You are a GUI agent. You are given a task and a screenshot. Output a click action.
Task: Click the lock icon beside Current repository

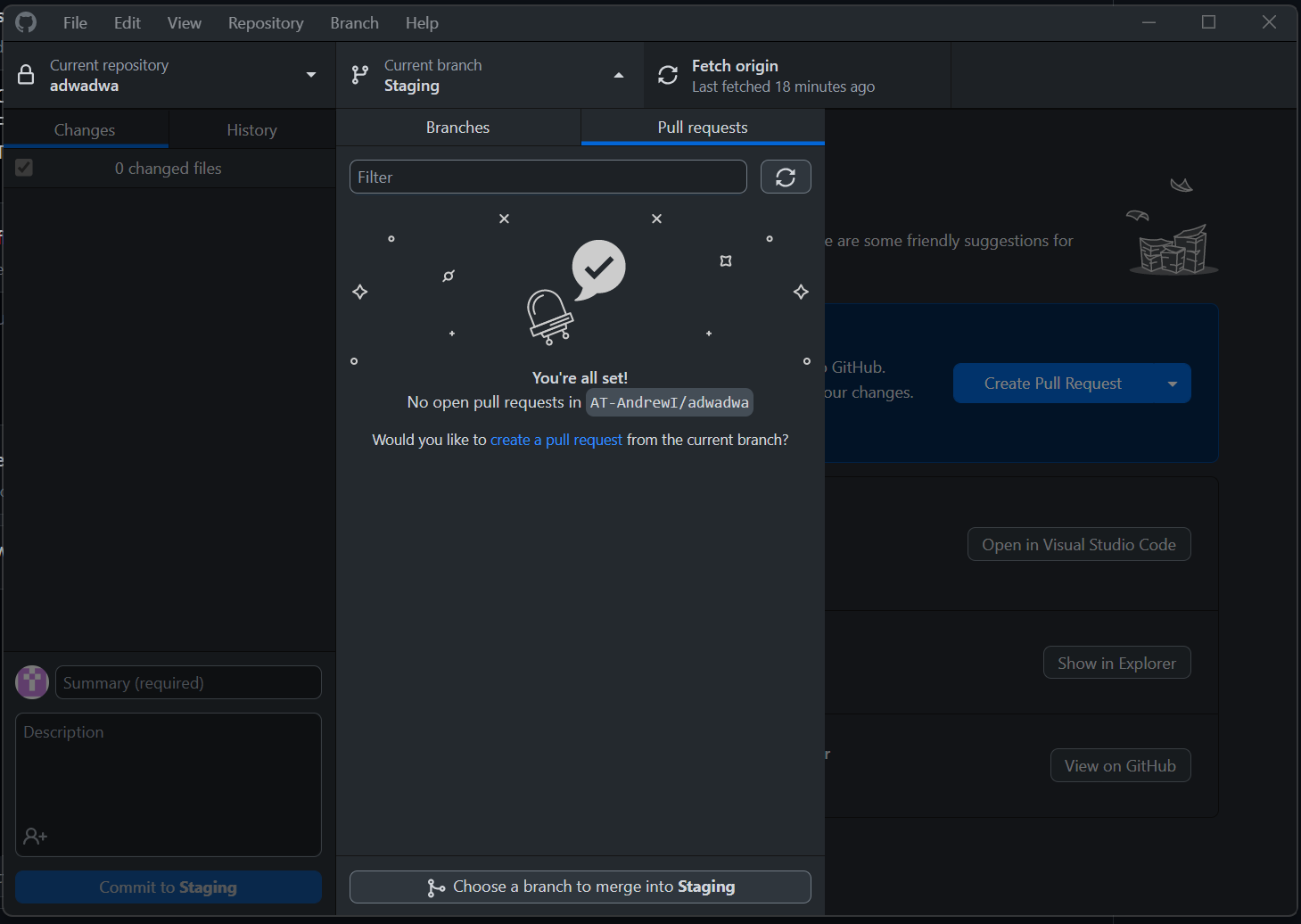27,75
